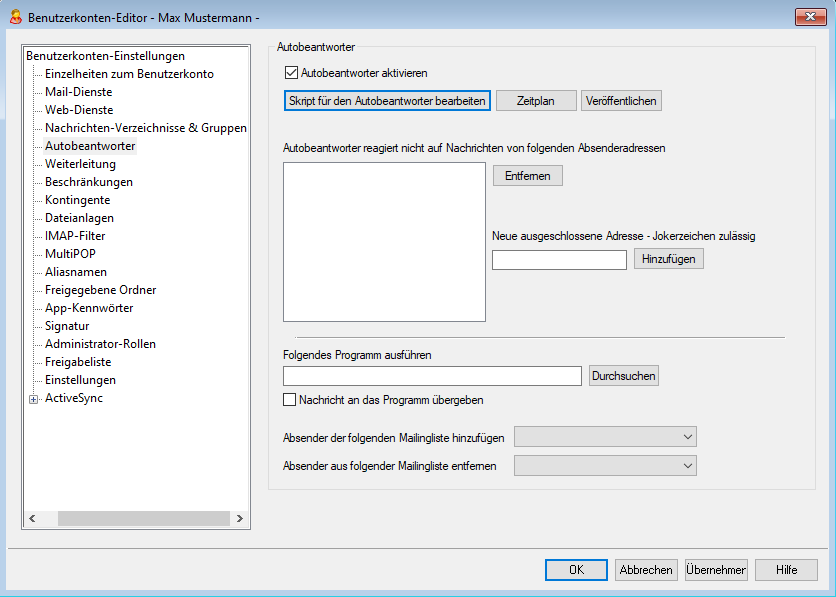Open the Zeitplan schedule button
The width and height of the screenshot is (836, 597).
(536, 101)
